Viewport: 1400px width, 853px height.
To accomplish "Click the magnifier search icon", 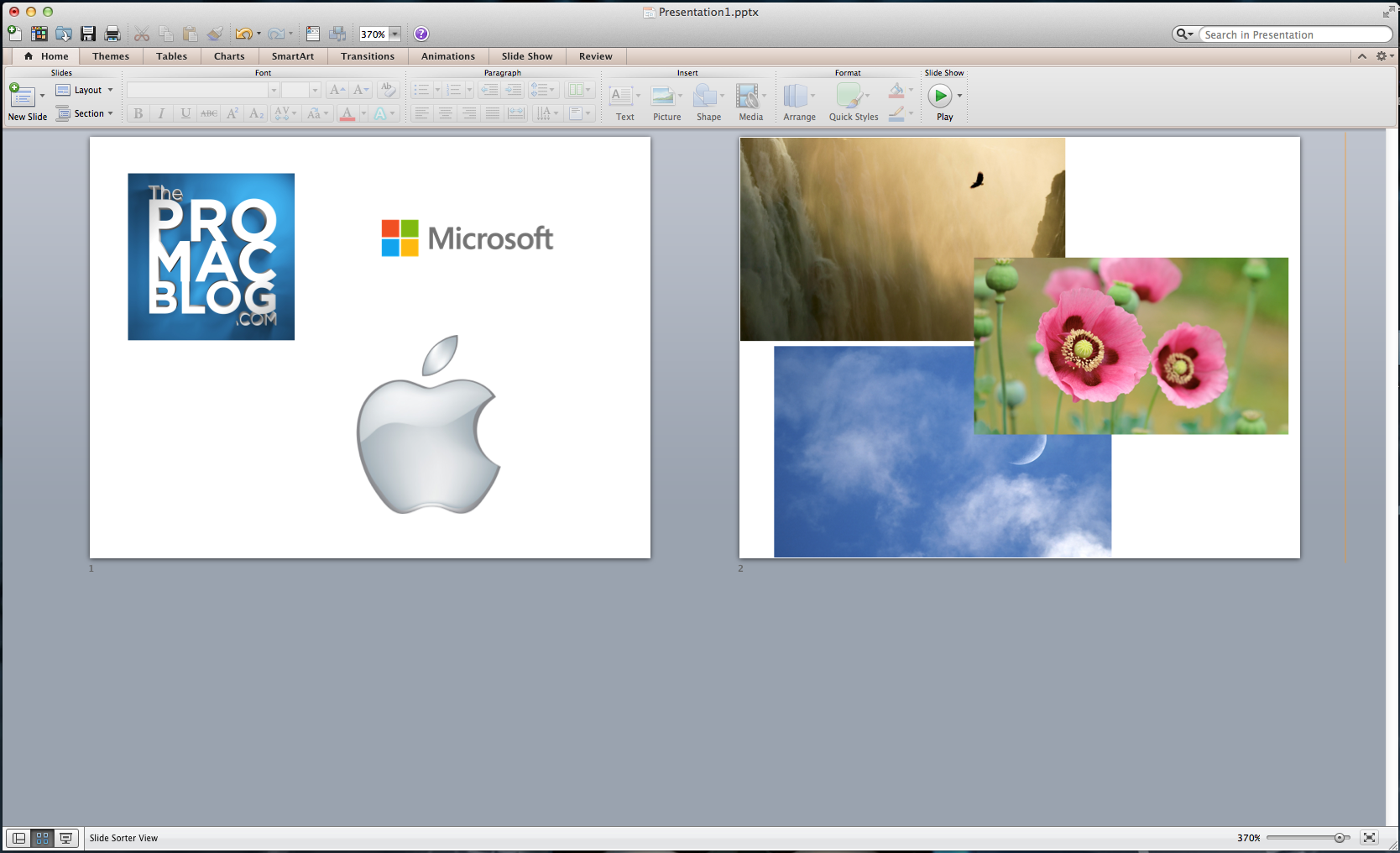I will pyautogui.click(x=1183, y=34).
